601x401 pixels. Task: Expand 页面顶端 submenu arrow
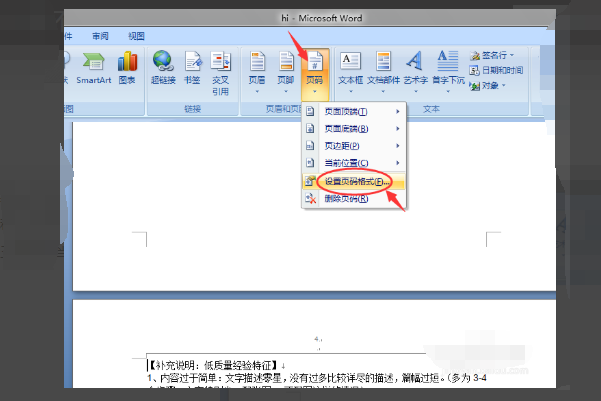tap(398, 112)
